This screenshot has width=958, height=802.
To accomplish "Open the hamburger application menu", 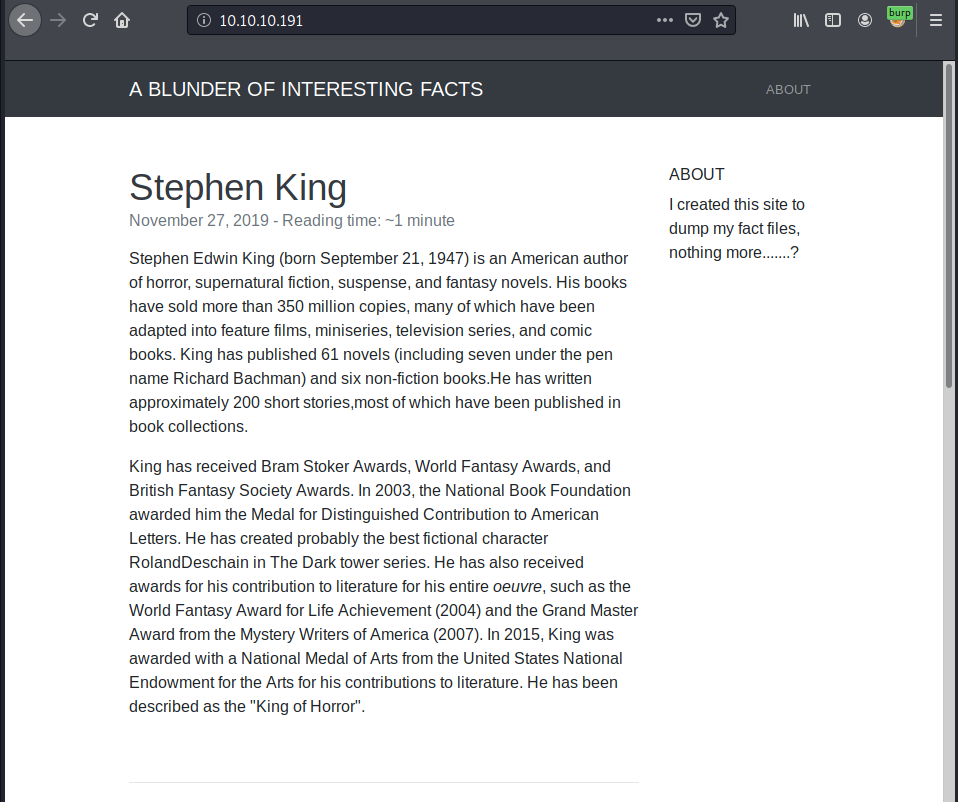I will [935, 20].
